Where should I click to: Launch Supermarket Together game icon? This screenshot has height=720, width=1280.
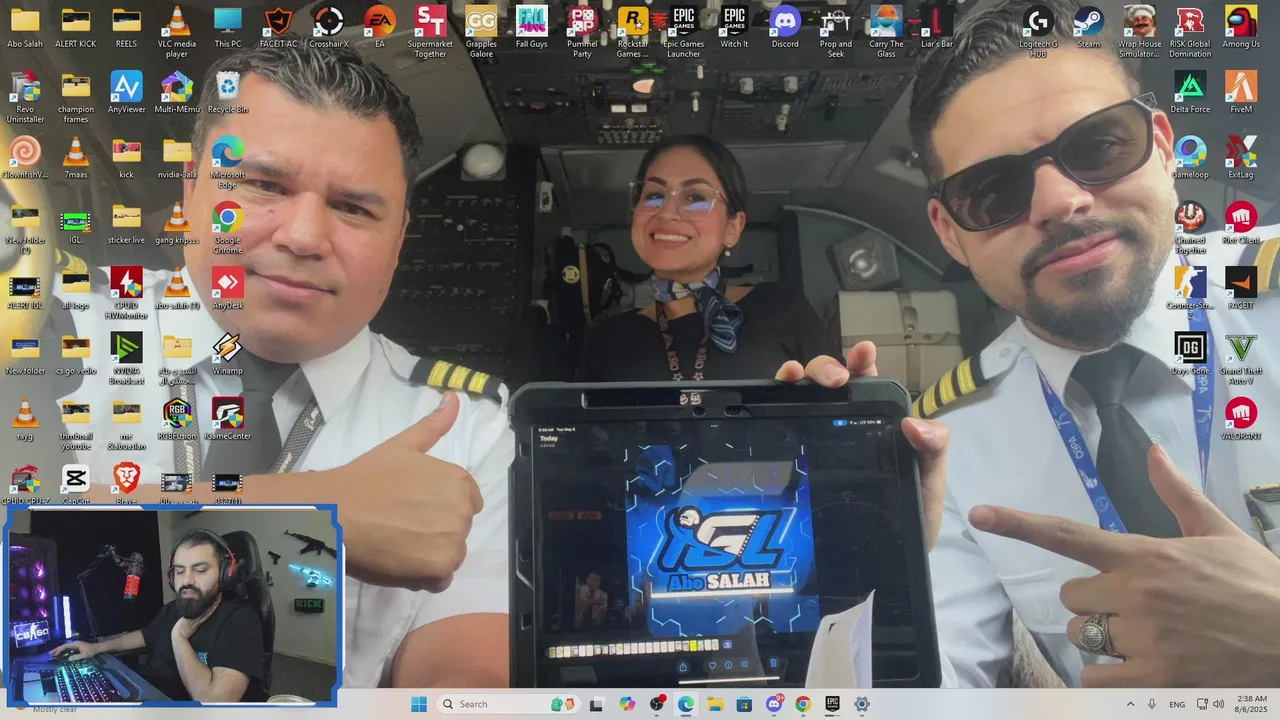[x=430, y=30]
